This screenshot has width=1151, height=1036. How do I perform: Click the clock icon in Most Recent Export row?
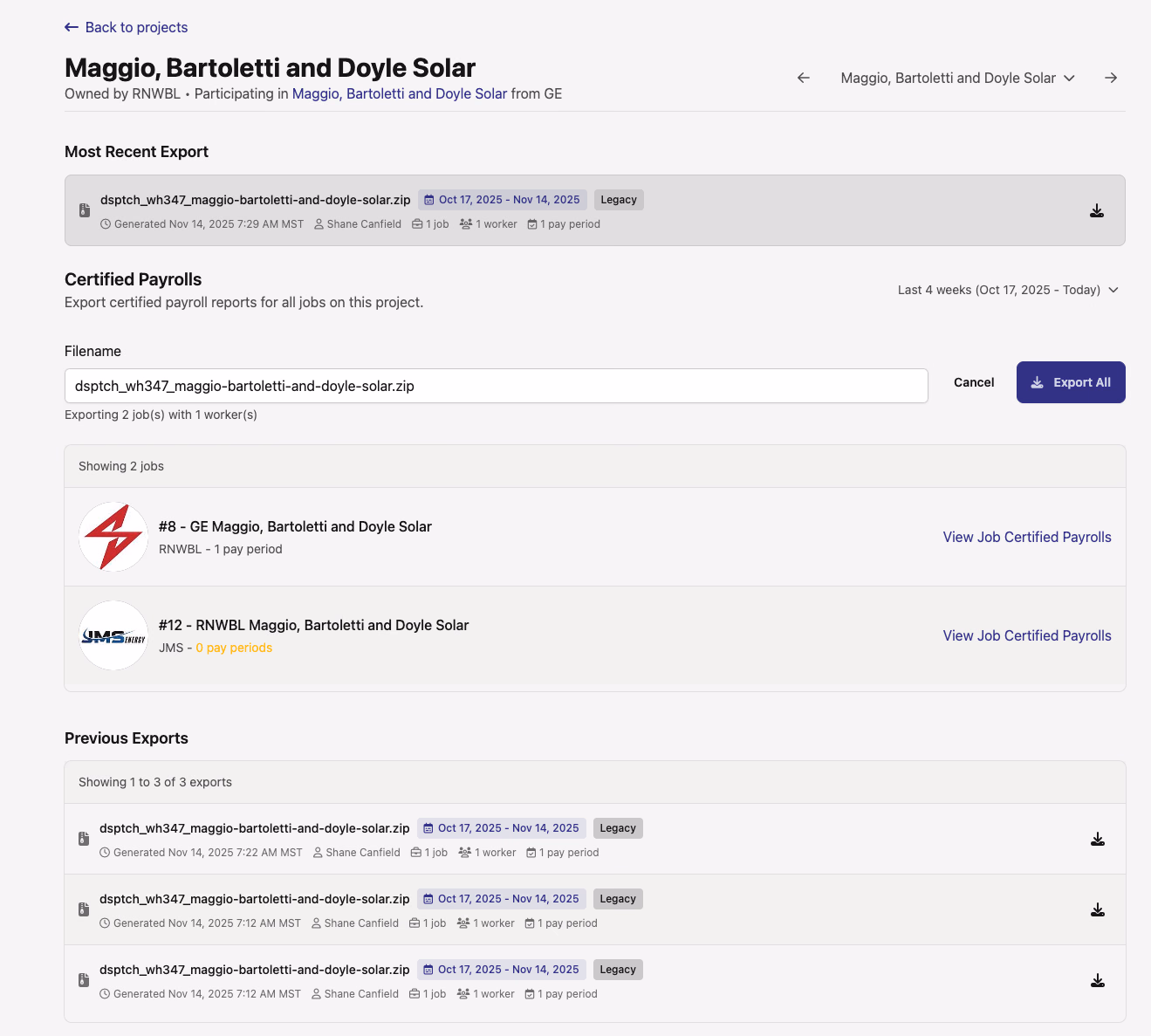106,224
